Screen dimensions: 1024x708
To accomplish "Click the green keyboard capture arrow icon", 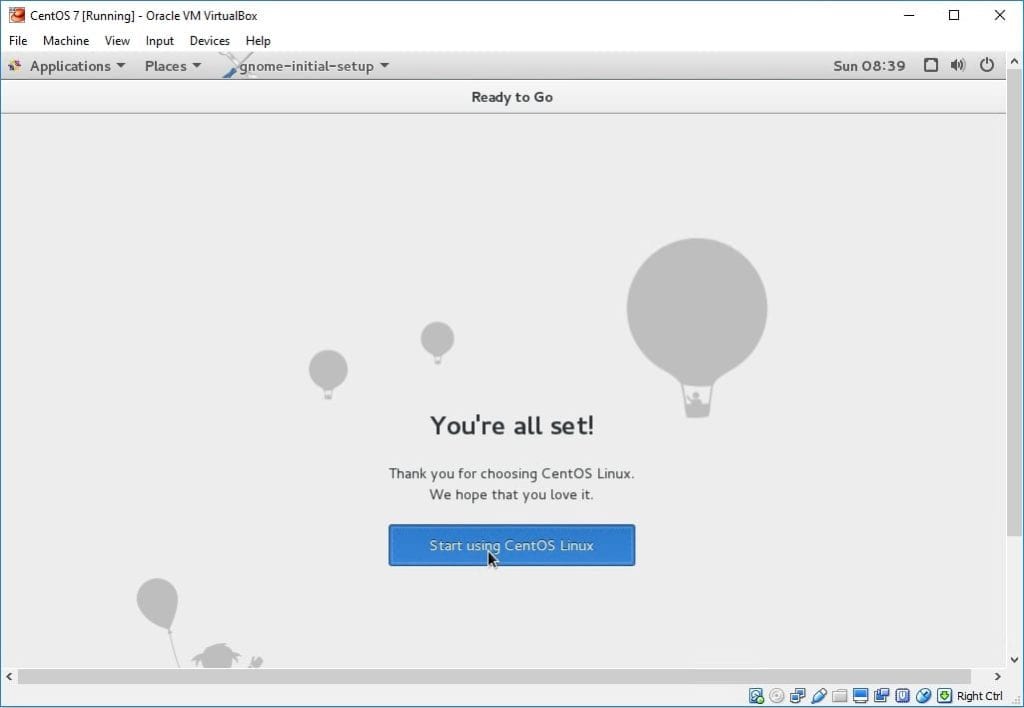I will (944, 696).
